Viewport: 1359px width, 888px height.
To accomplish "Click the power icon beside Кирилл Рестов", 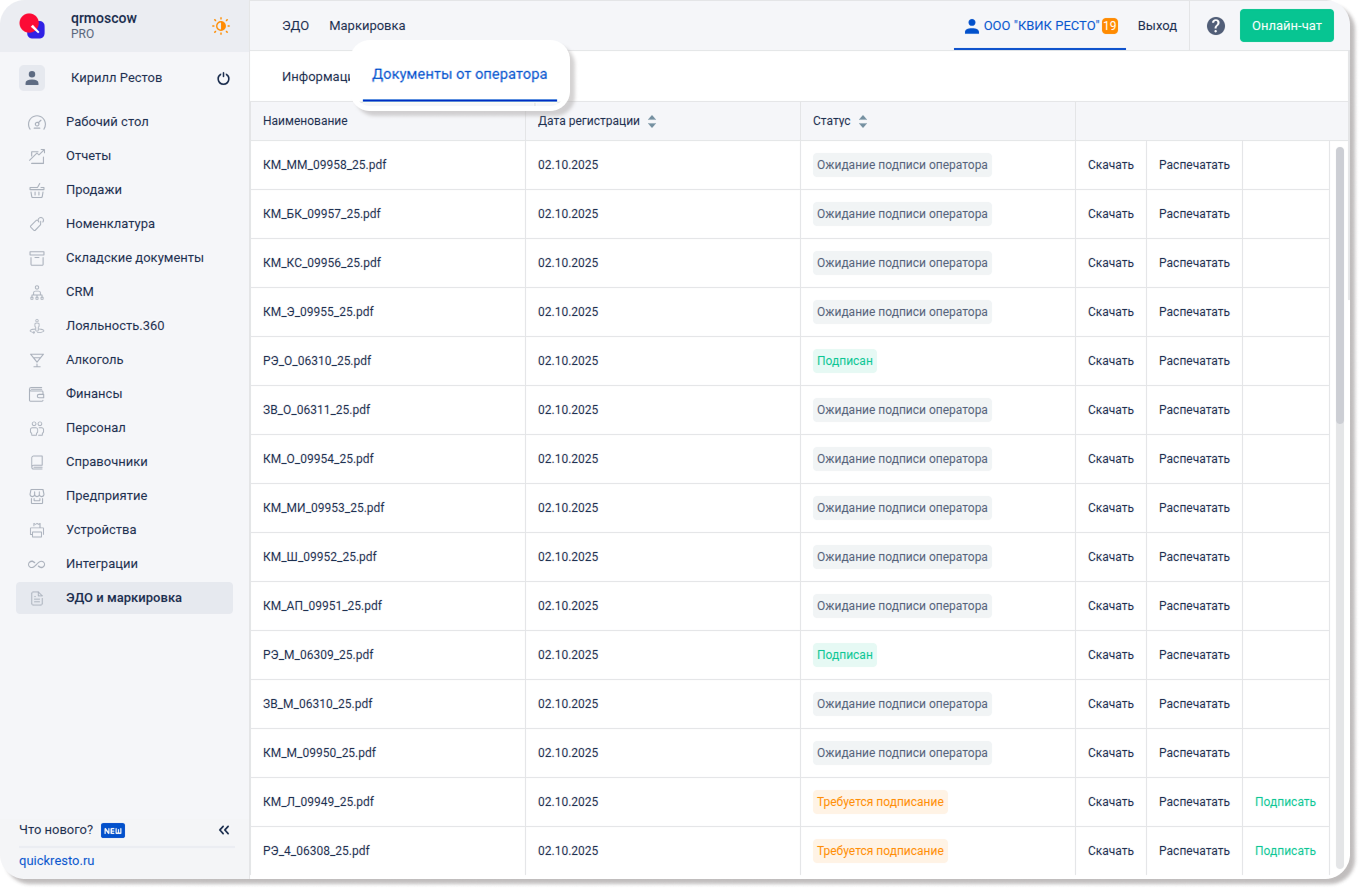I will point(223,79).
